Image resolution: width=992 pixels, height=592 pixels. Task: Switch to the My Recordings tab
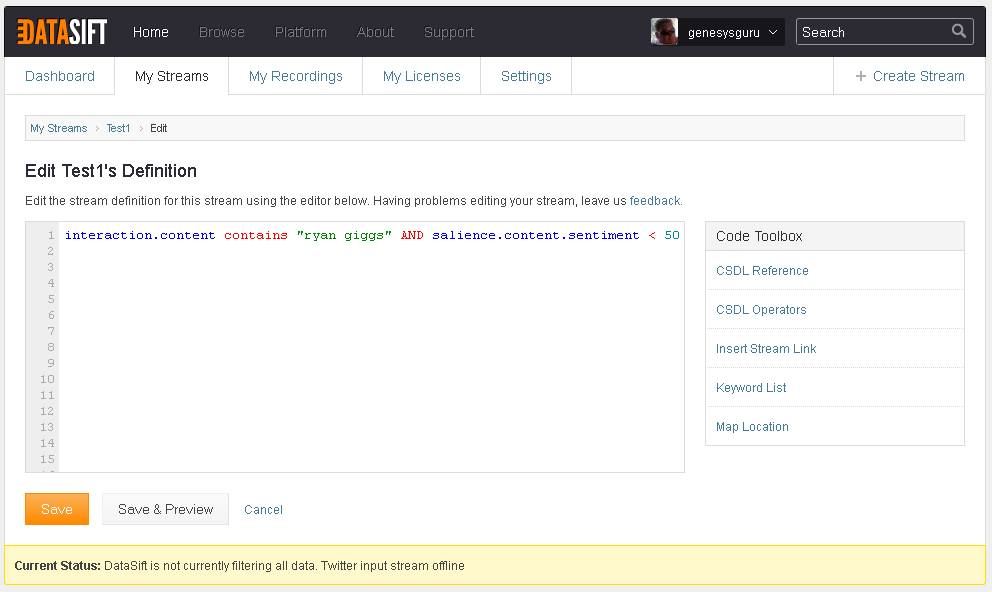click(x=295, y=76)
